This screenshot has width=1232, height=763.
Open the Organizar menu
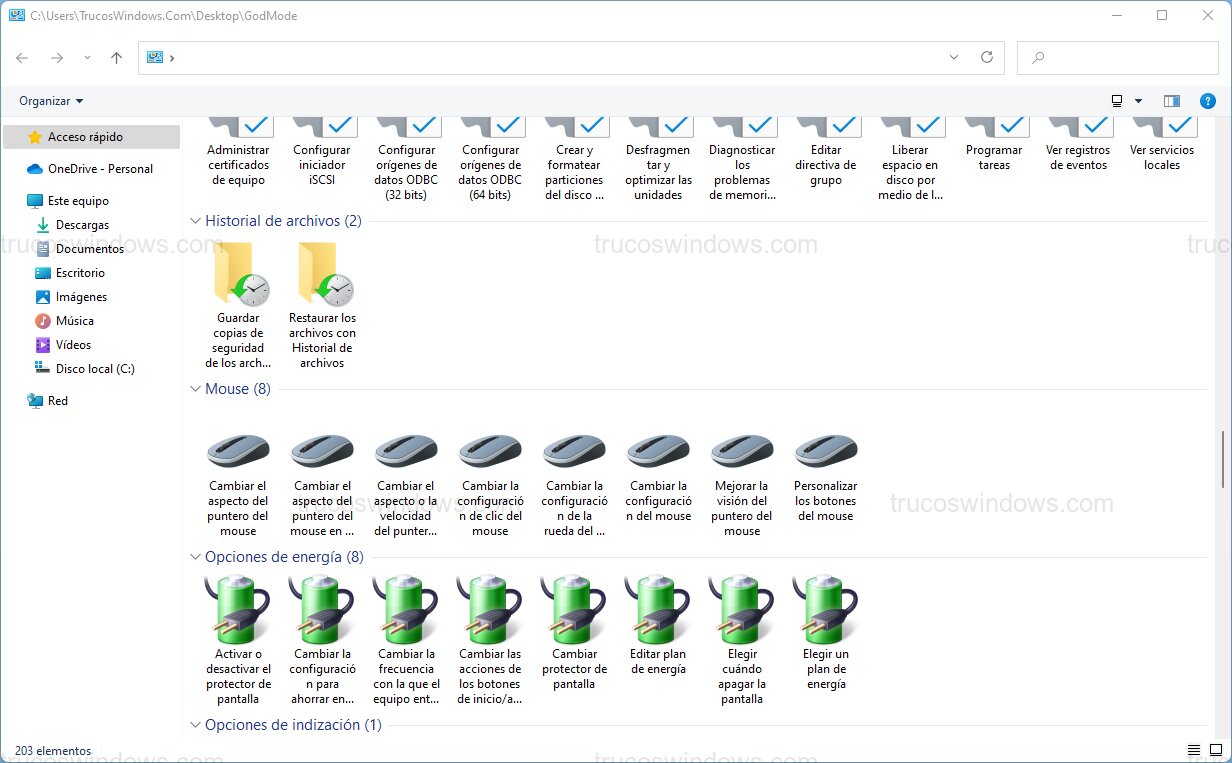click(x=51, y=101)
